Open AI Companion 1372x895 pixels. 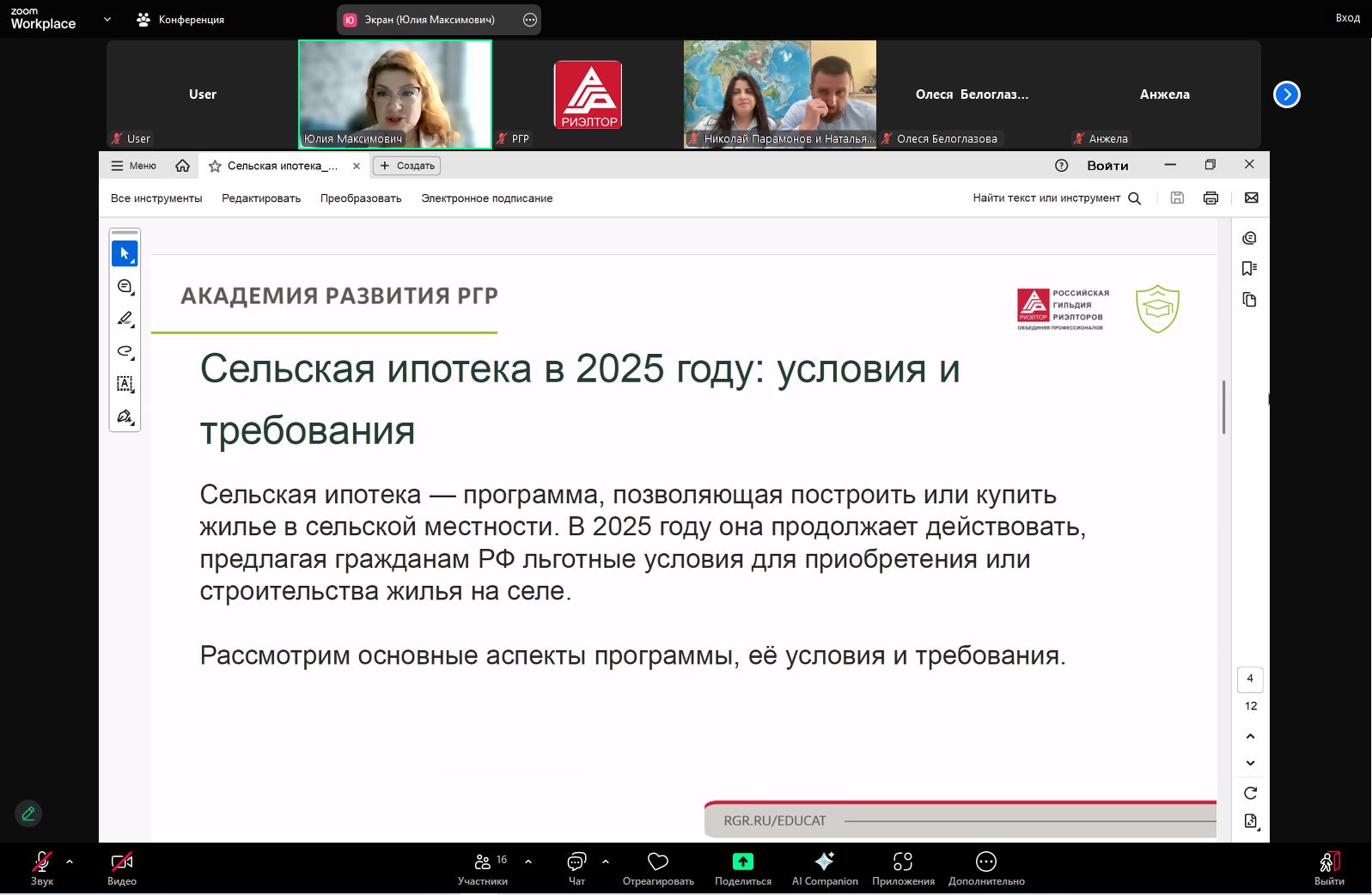(825, 868)
